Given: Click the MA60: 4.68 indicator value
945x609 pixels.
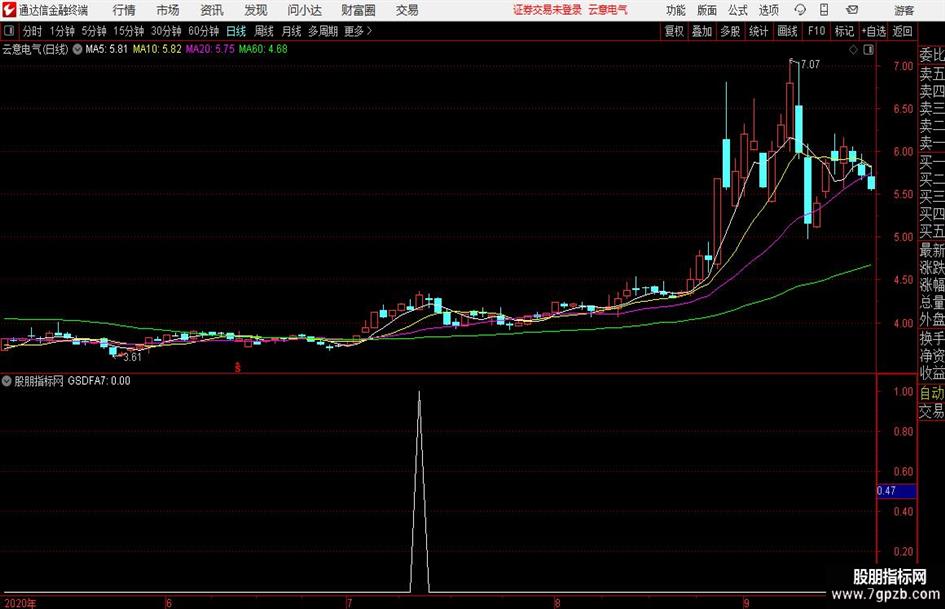Looking at the screenshot, I should tap(263, 49).
